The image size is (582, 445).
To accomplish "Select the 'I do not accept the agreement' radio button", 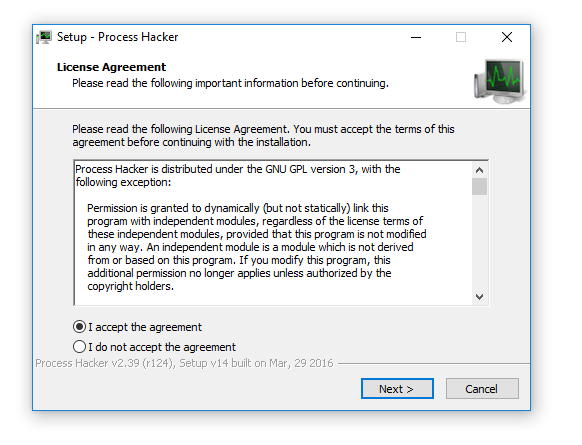I will [x=79, y=347].
